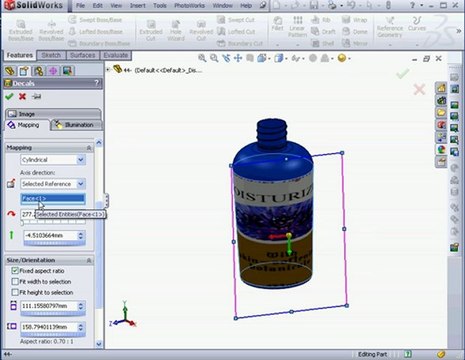Cancel the decal with the red X
The height and width of the screenshot is (360, 465).
22,97
